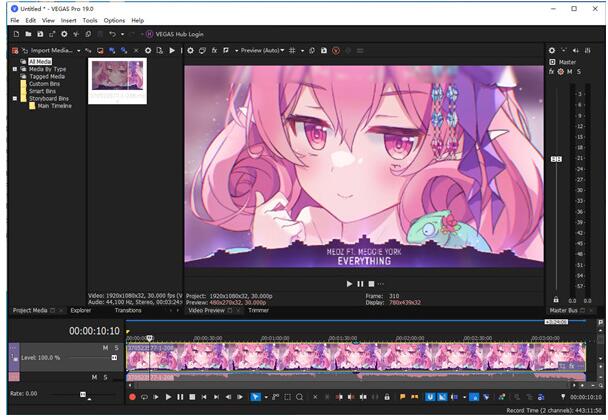This screenshot has height=420, width=608.
Task: Open the Edit menu
Action: point(31,20)
